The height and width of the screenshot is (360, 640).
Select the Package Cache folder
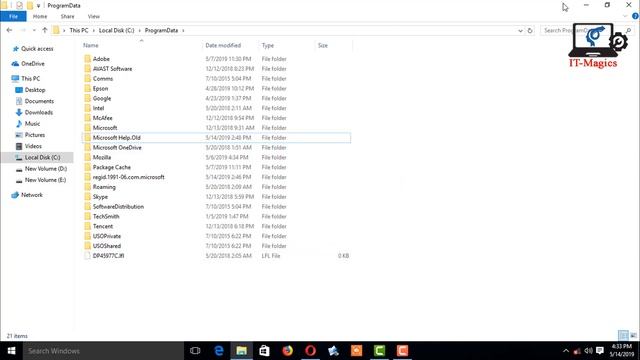(x=111, y=167)
